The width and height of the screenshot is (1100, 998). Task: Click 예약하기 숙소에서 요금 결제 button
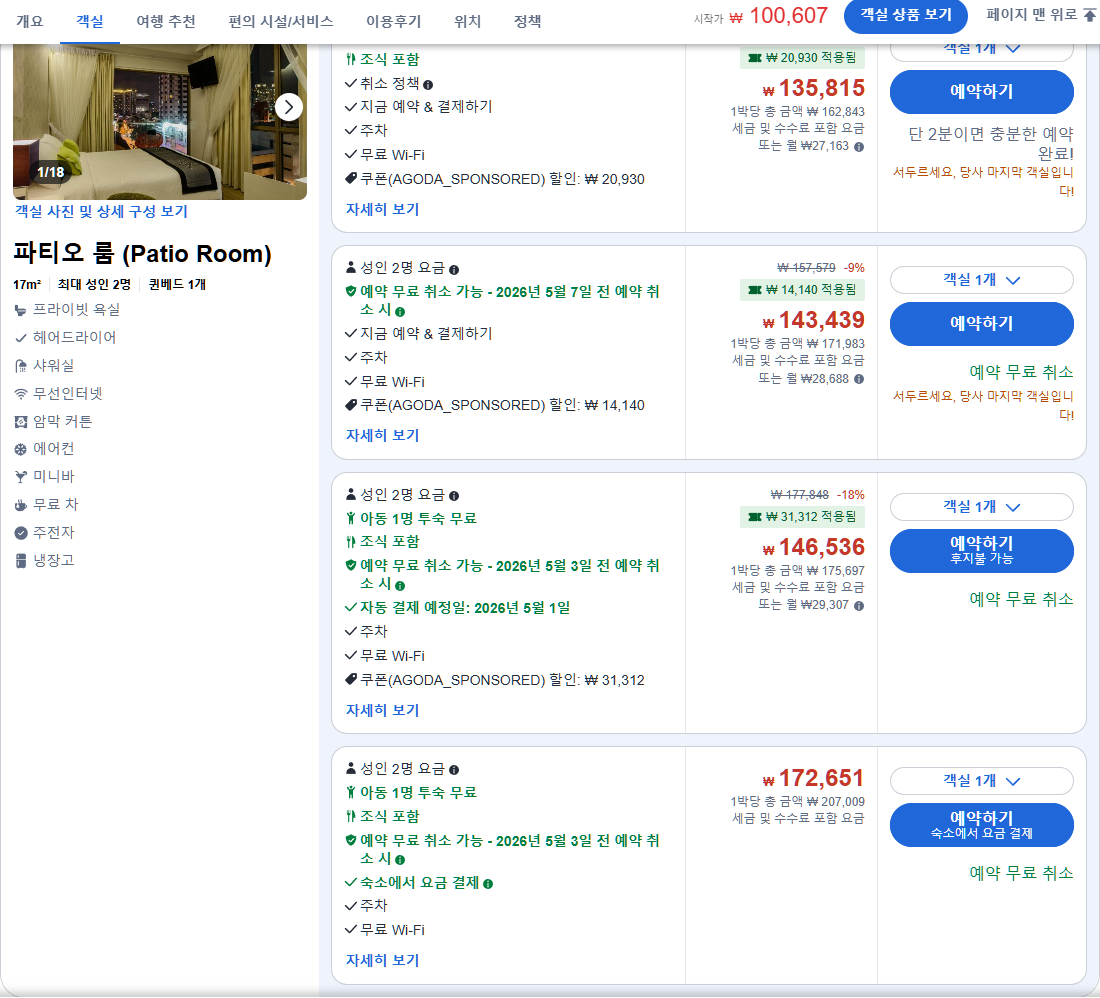(981, 825)
